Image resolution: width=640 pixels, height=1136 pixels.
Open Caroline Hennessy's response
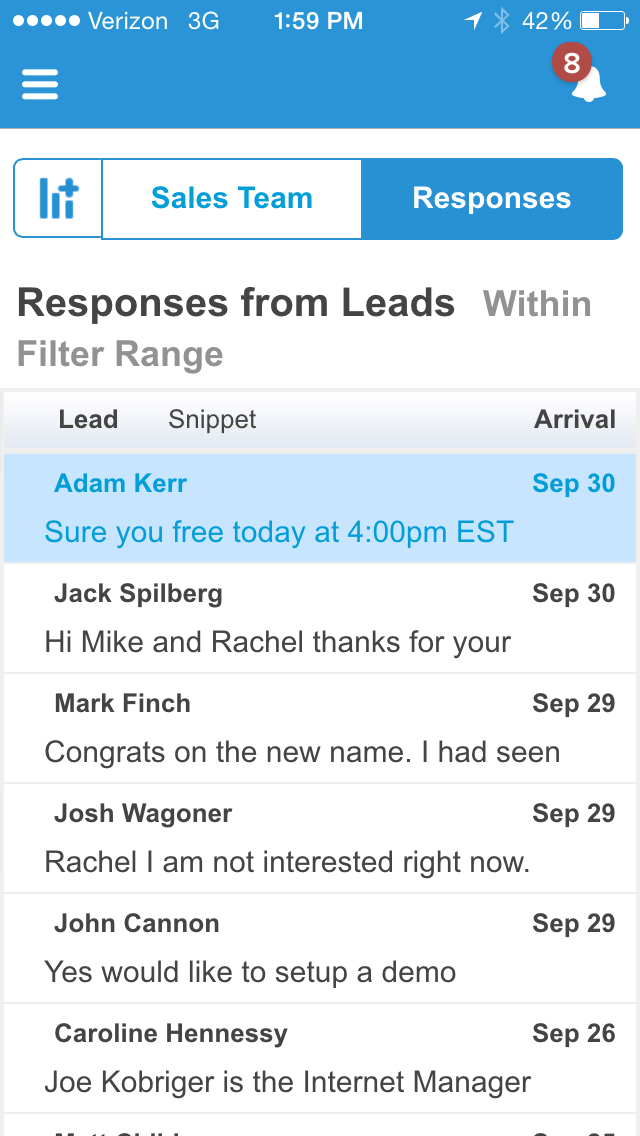(x=320, y=1058)
